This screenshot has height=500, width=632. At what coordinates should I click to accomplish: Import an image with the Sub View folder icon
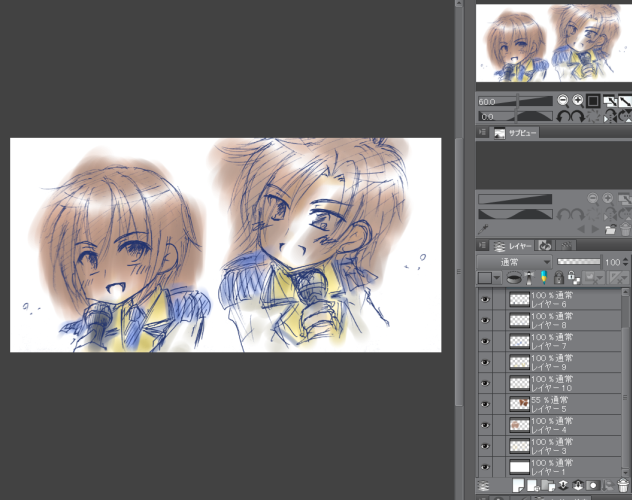pyautogui.click(x=611, y=229)
